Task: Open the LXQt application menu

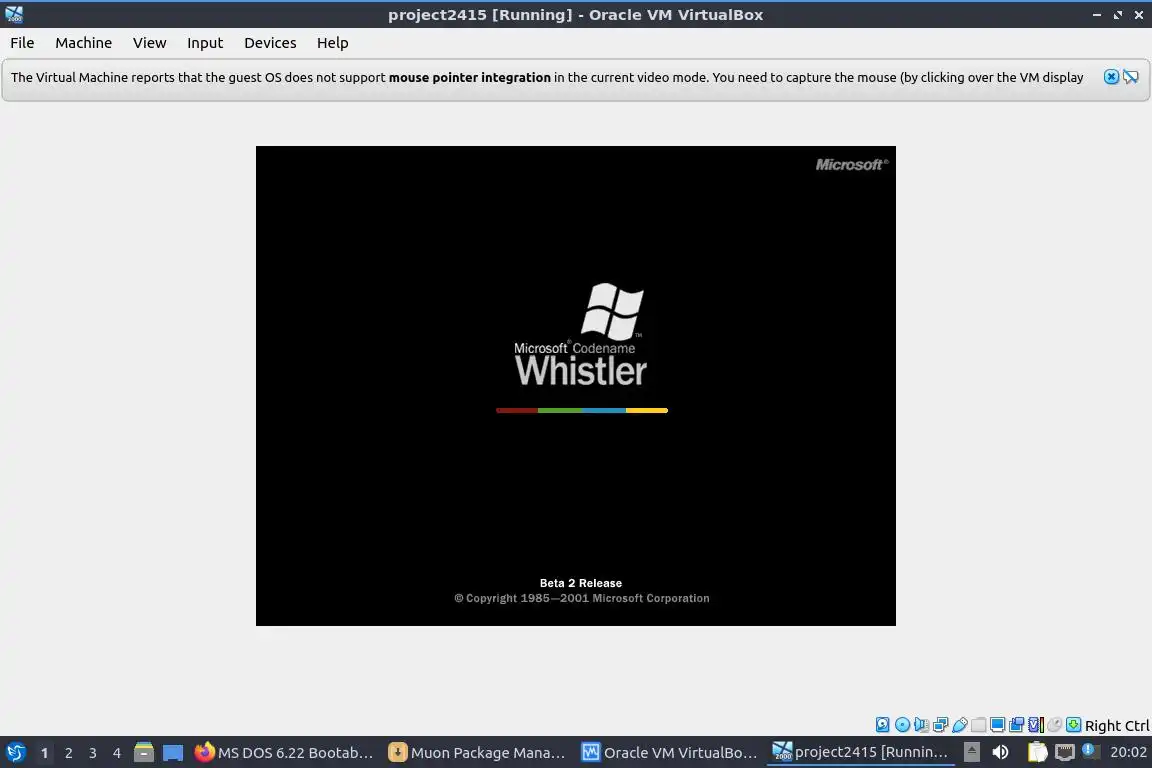Action: point(15,752)
